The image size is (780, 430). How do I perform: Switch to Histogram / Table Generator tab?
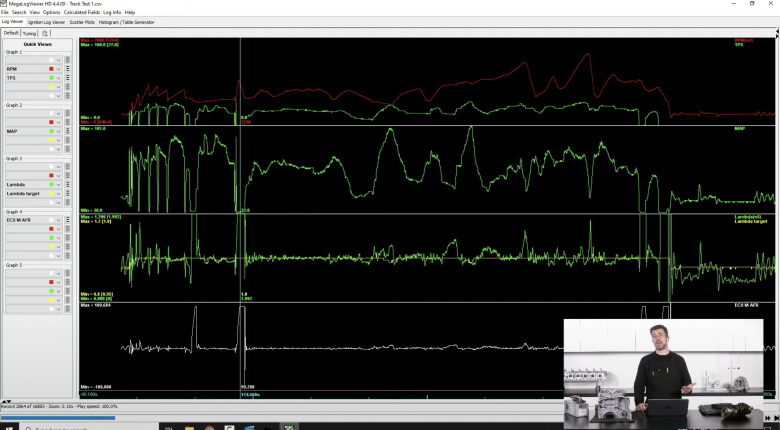click(126, 22)
